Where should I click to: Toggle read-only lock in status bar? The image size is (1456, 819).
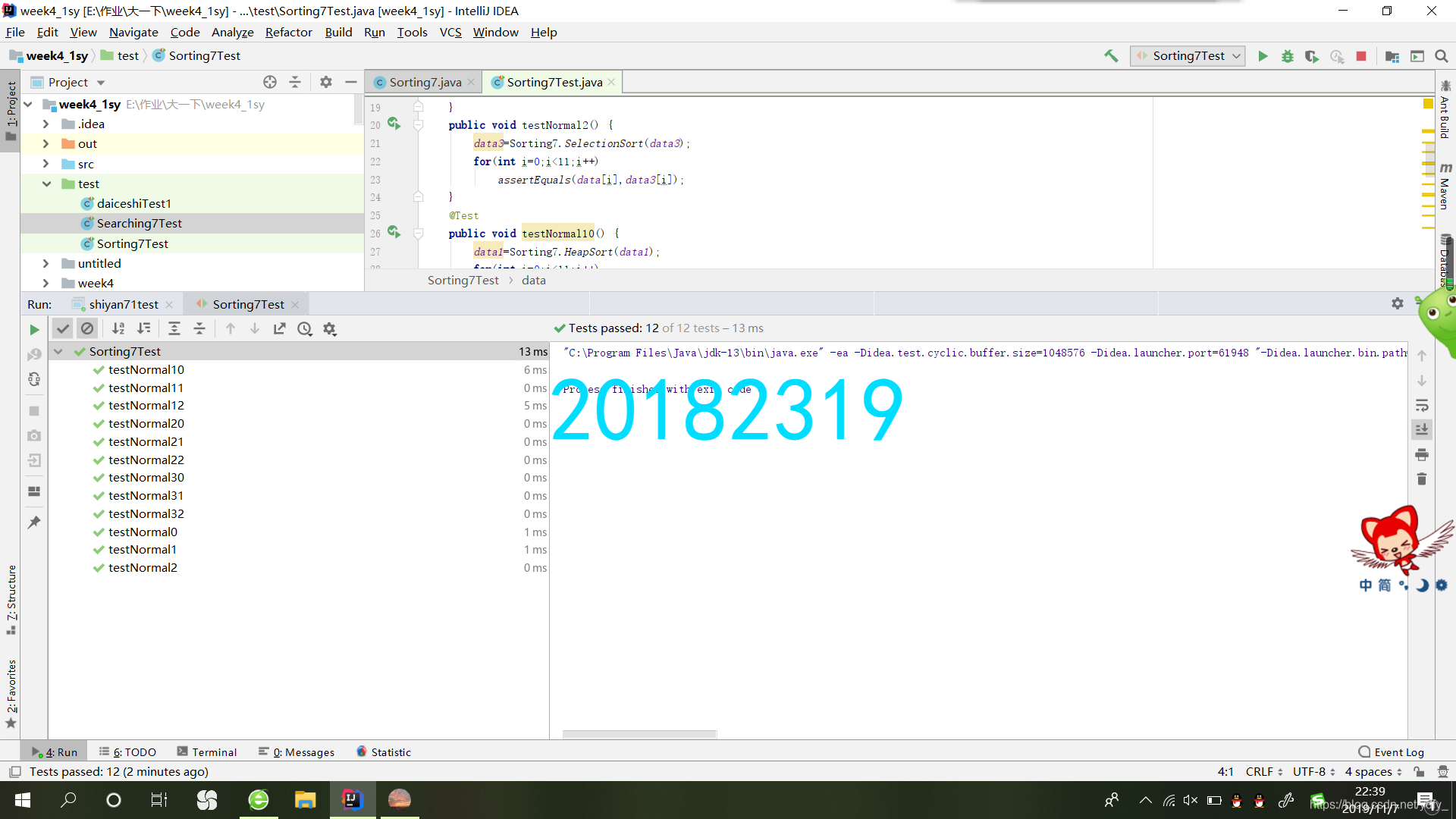[x=1419, y=772]
